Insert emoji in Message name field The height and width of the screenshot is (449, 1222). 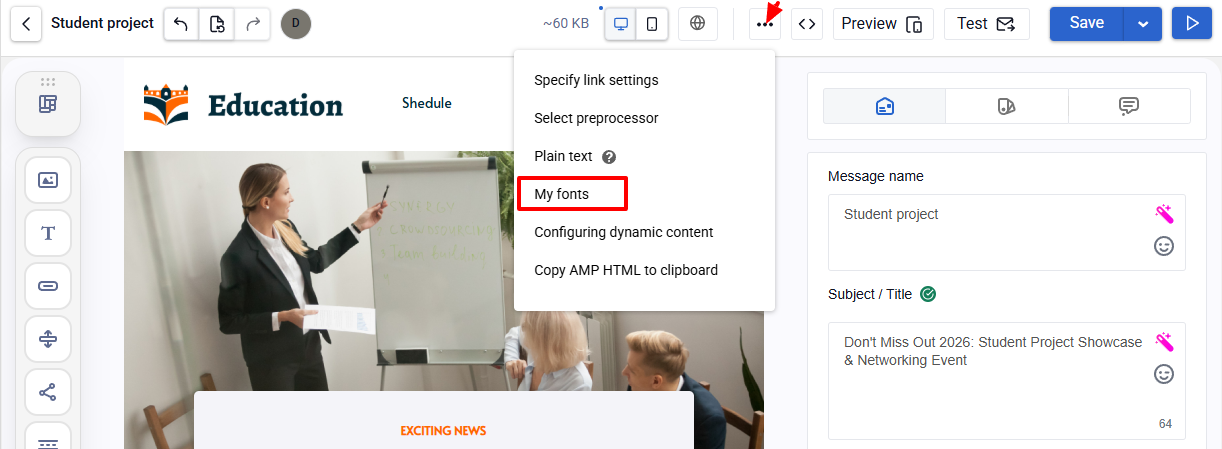tap(1164, 245)
